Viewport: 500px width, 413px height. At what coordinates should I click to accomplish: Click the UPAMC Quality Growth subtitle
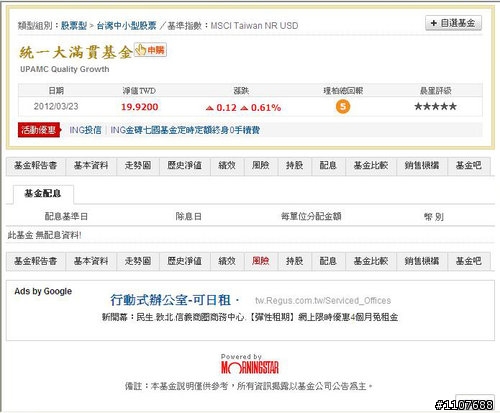[x=65, y=69]
